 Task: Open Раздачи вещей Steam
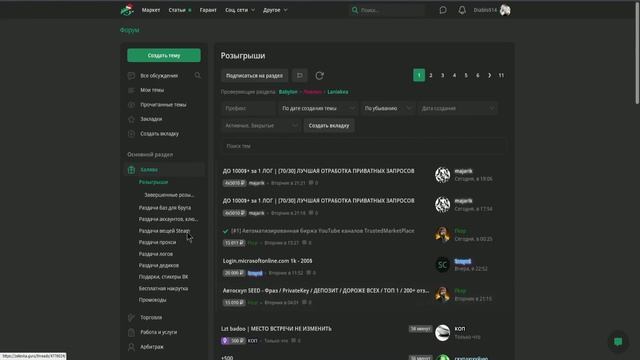164,231
